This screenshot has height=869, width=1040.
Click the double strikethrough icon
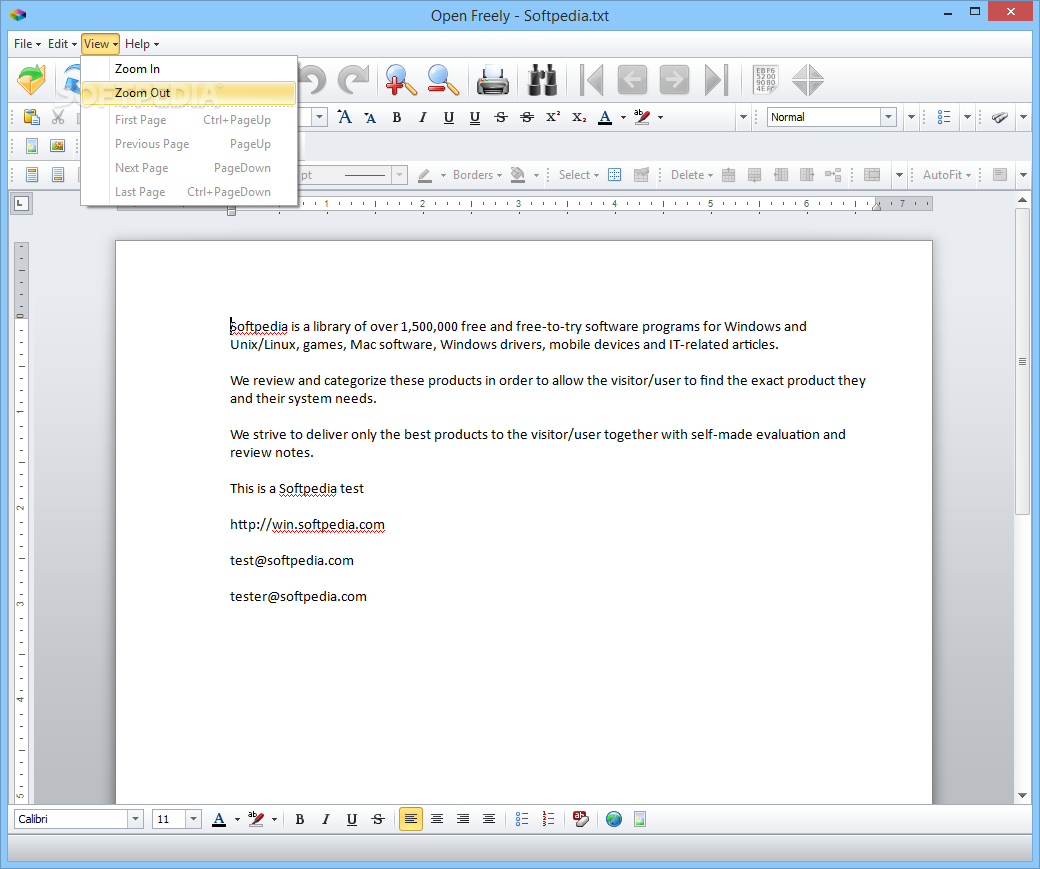pos(527,117)
